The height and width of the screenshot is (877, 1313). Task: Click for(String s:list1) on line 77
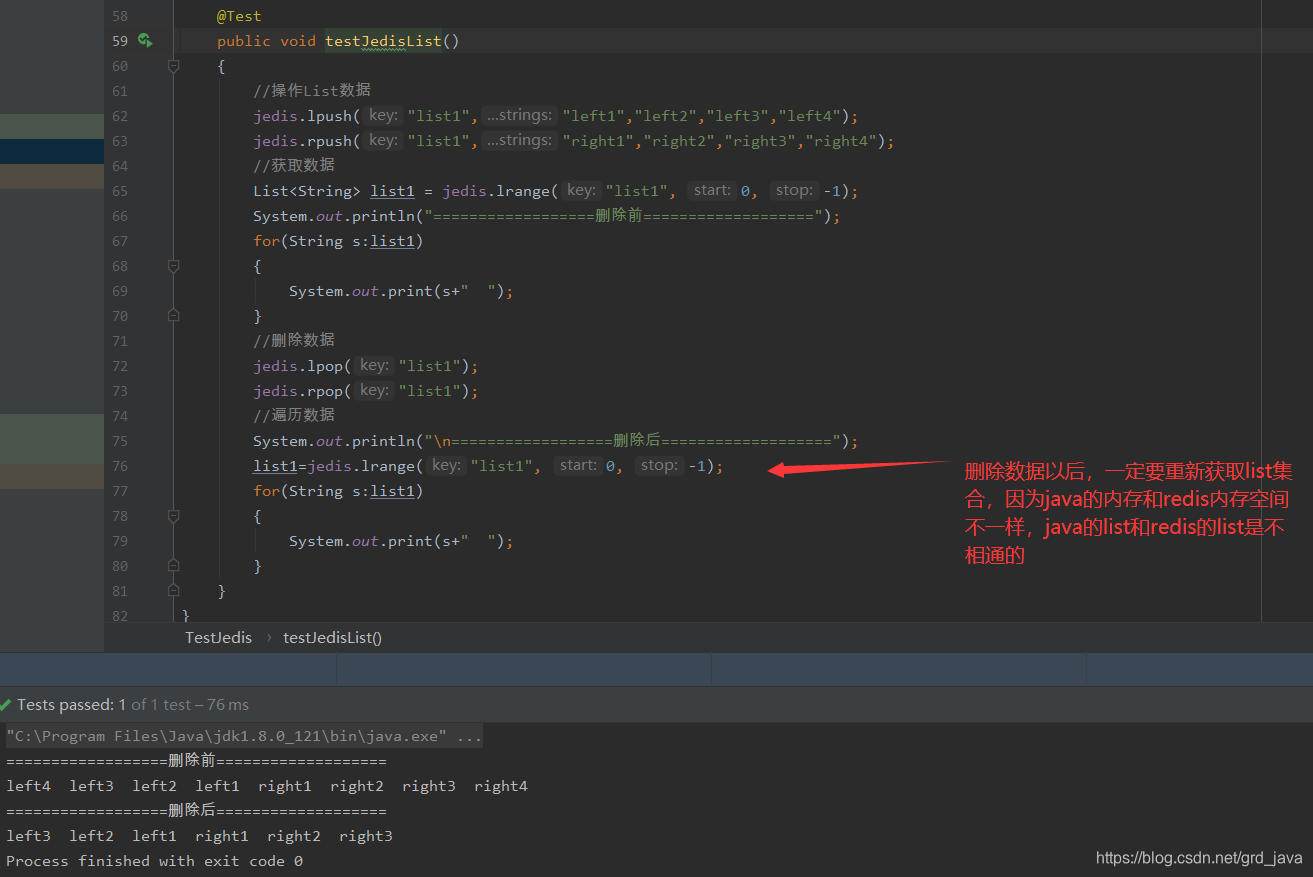[338, 491]
